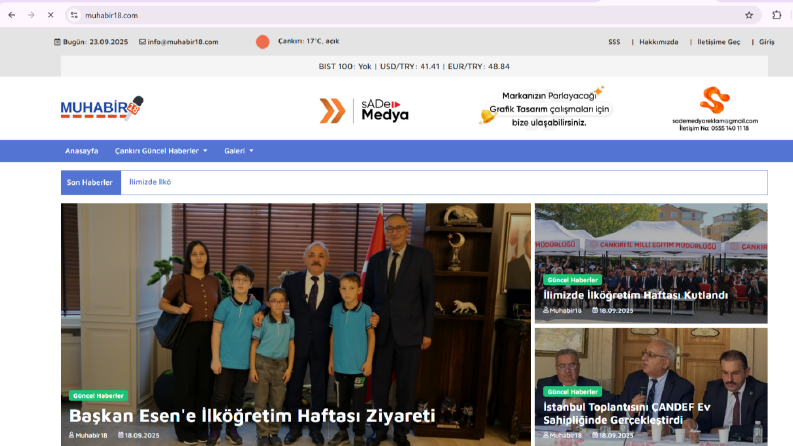The image size is (793, 446).
Task: Click Güncel Haberler tag on ÇANDEF article
Action: point(572,392)
